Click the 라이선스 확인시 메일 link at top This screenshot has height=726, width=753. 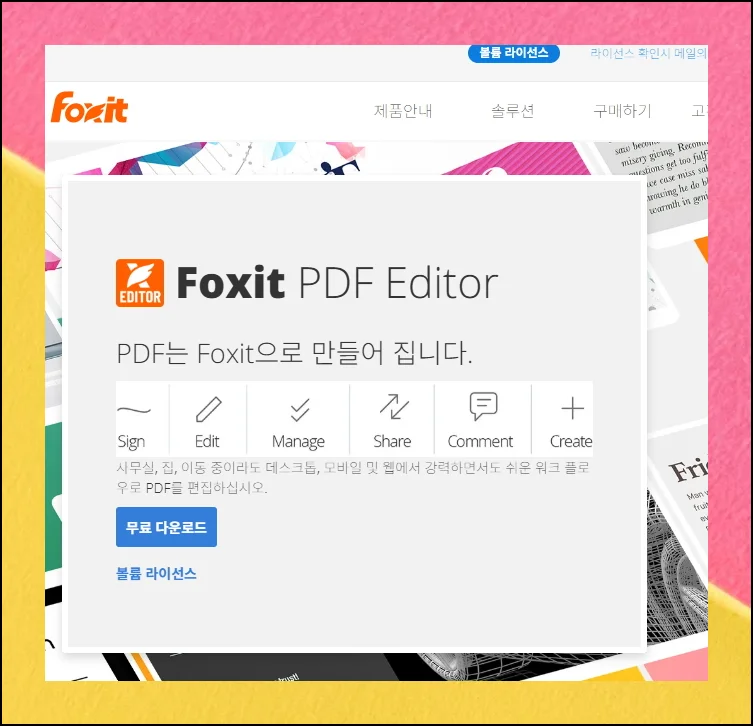point(648,53)
